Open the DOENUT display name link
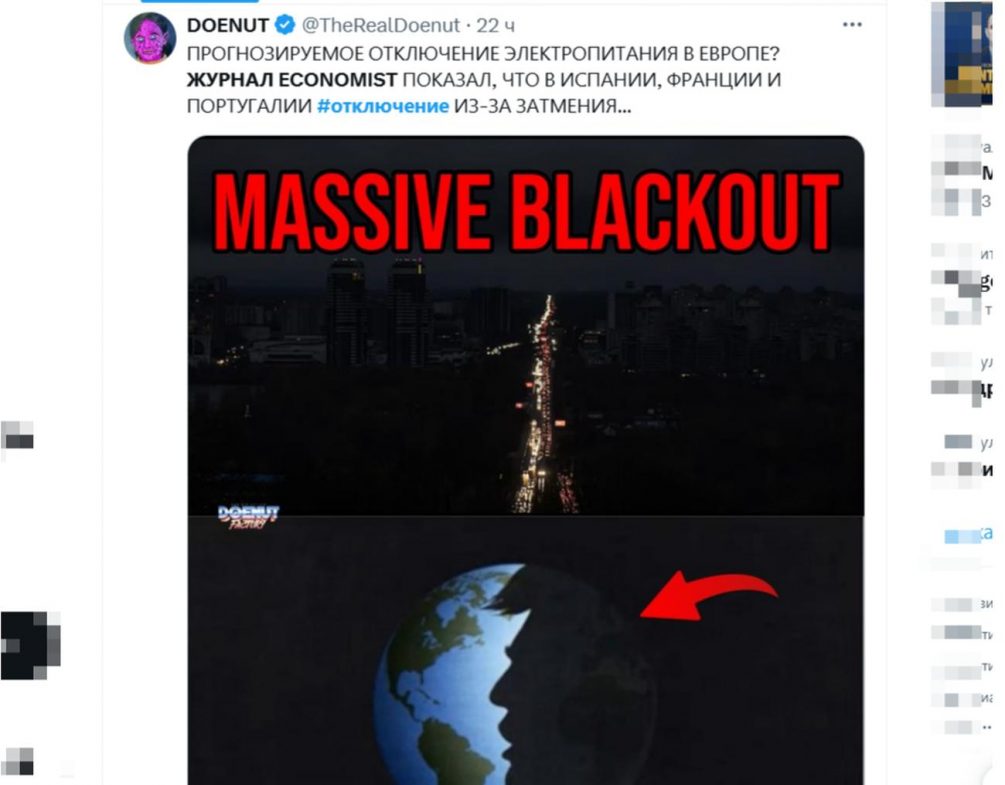Screen dimensions: 1005x785 pyautogui.click(x=228, y=24)
